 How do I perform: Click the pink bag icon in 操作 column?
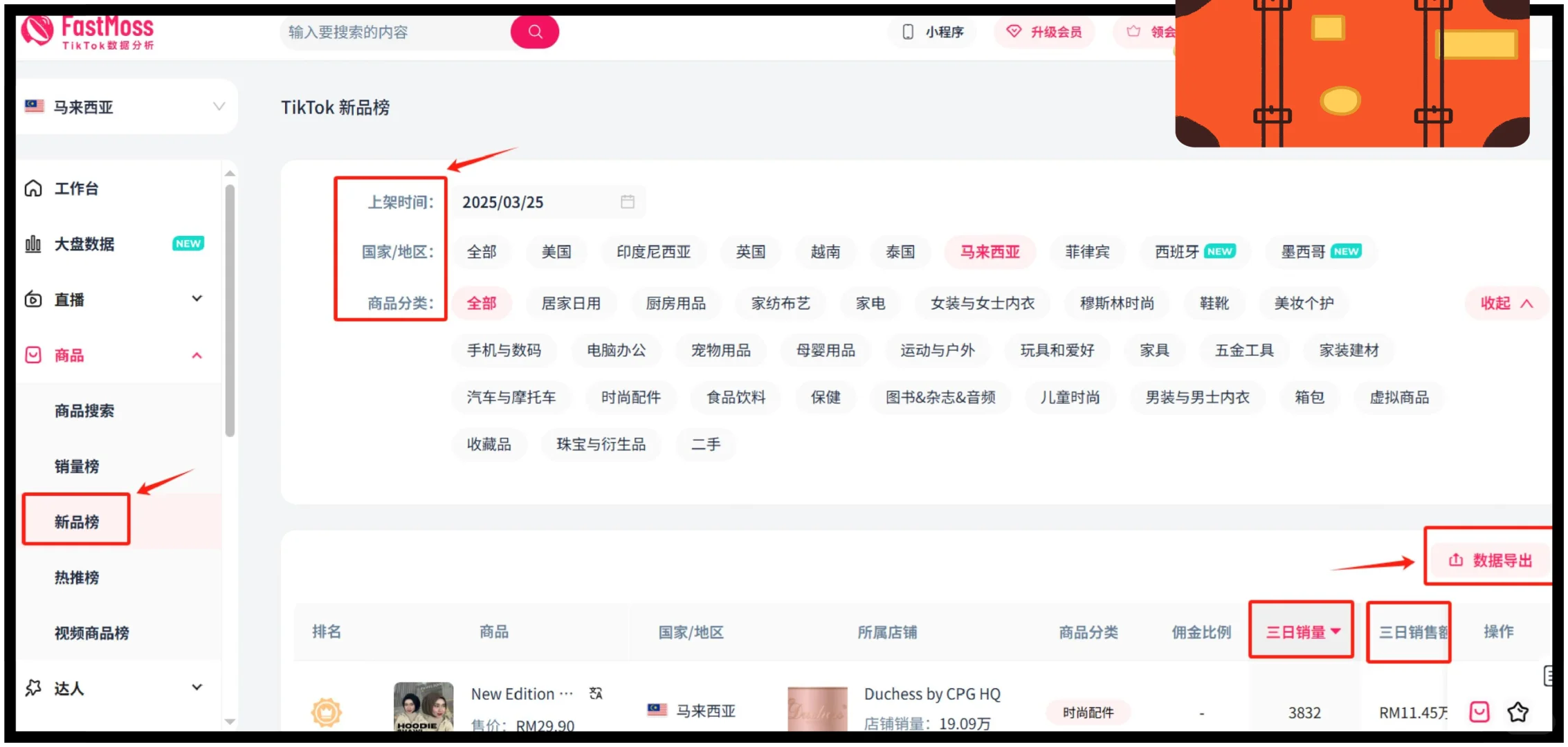[1479, 712]
